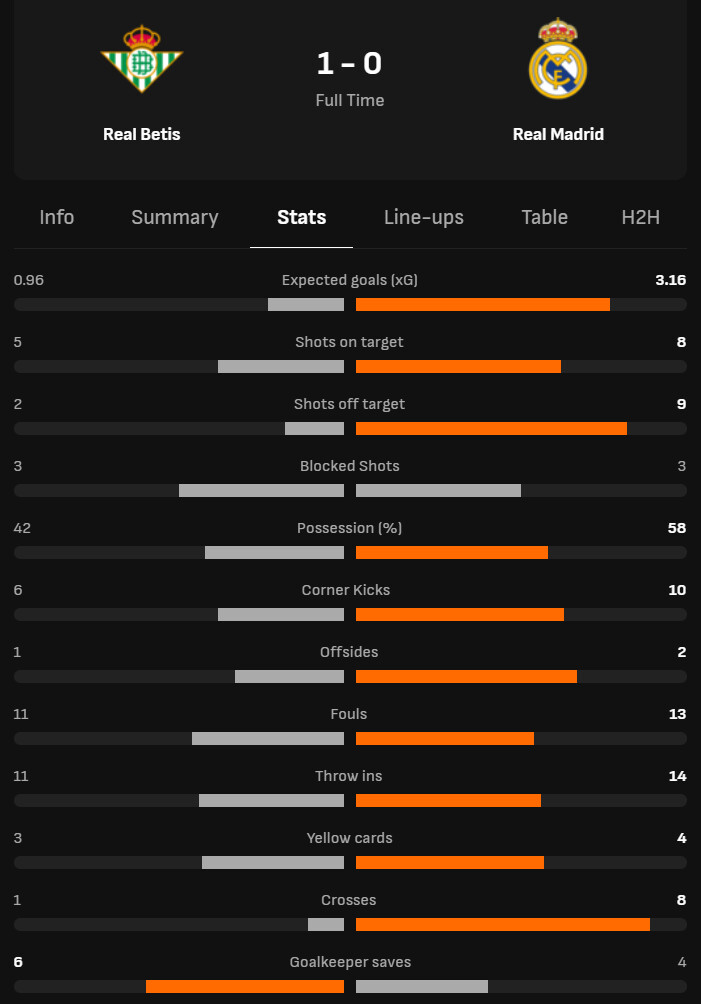Viewport: 701px width, 1004px height.
Task: Click the Real Madrid team name
Action: (x=558, y=134)
